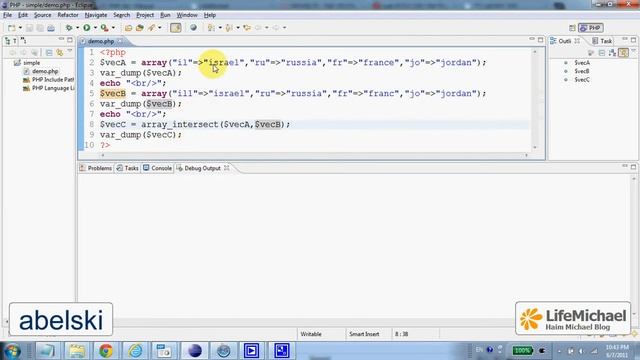
Task: Open the Source menu
Action: [42, 15]
